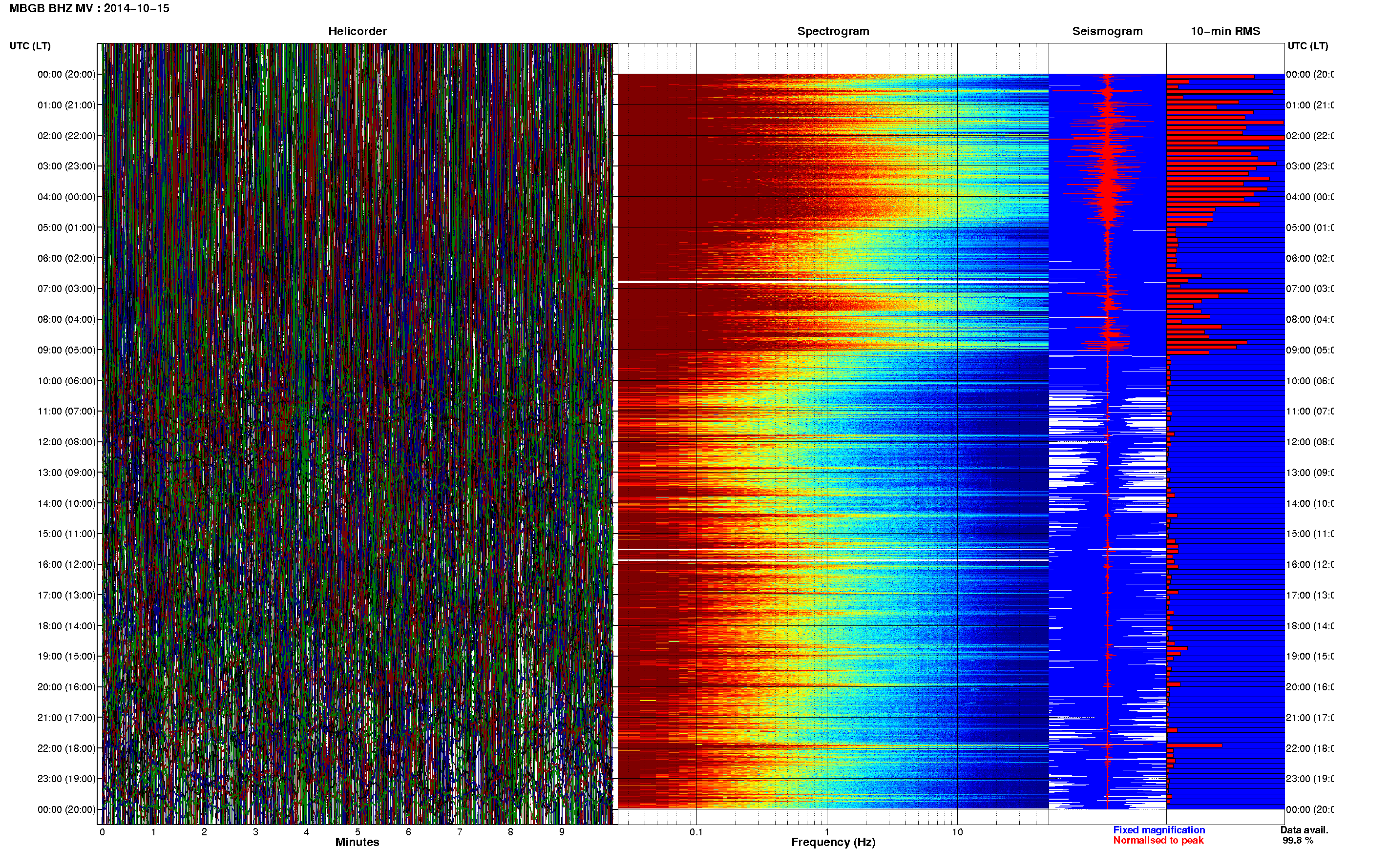
Task: Click "22:00 (18:00)" on the helicorder time axis
Action: point(66,748)
